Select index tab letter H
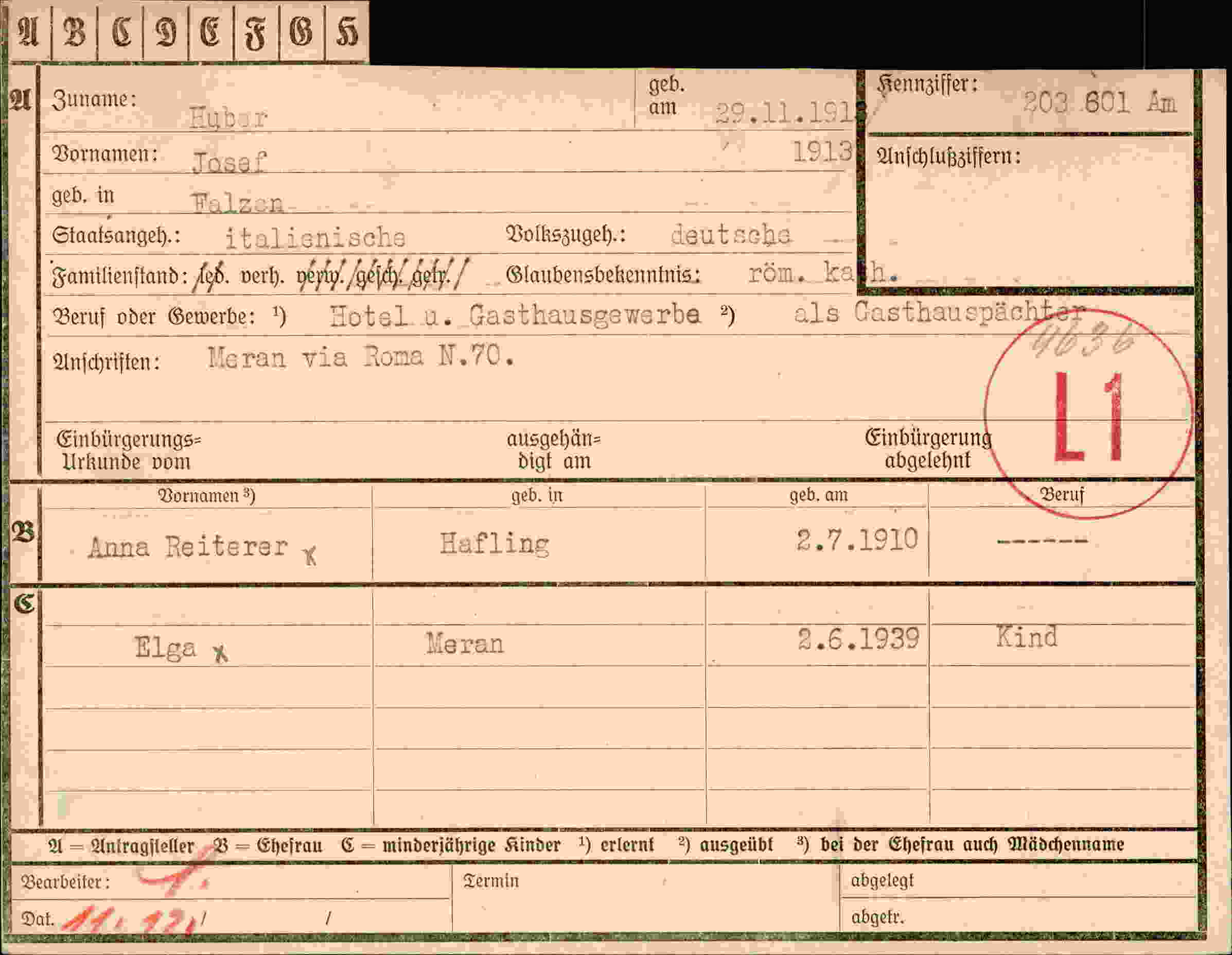The image size is (1232, 955). 347,31
